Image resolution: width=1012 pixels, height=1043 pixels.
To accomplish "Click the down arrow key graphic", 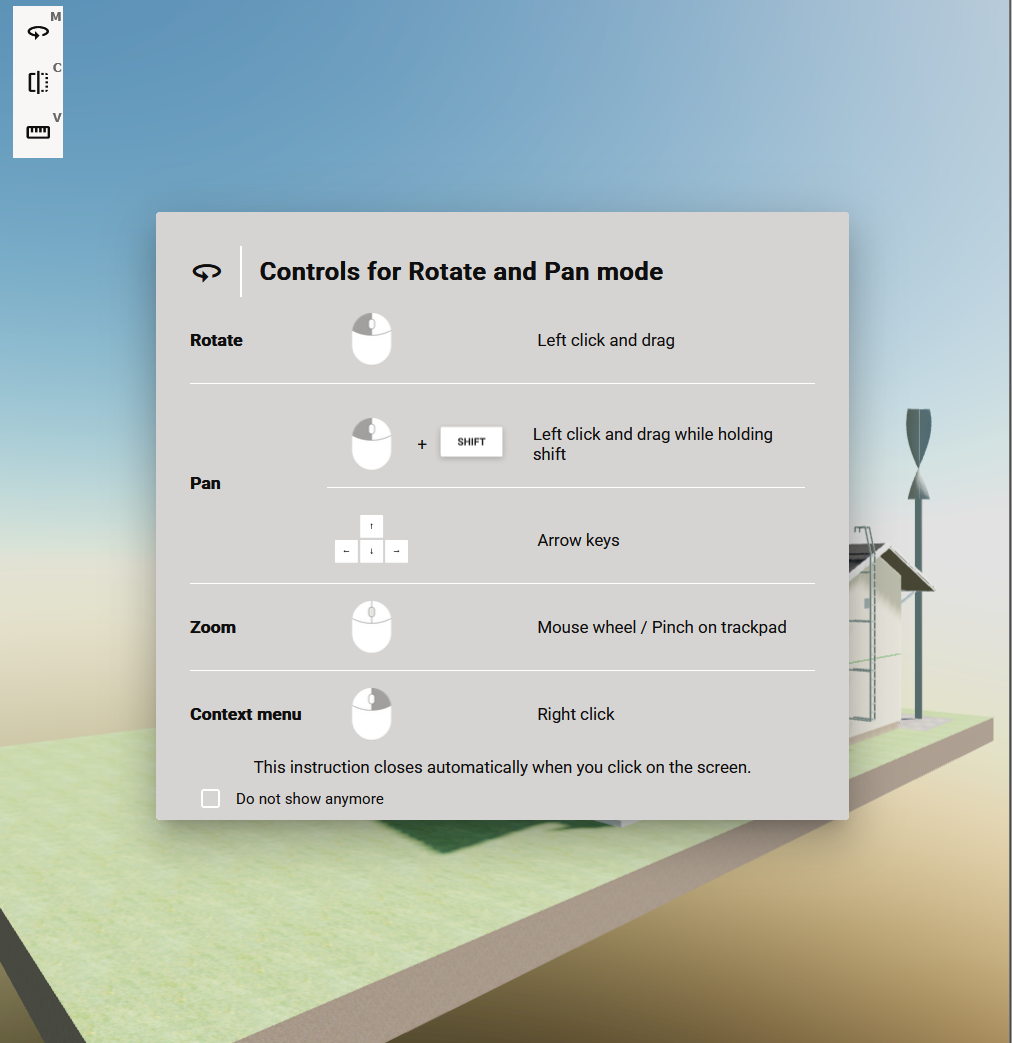I will 371,551.
